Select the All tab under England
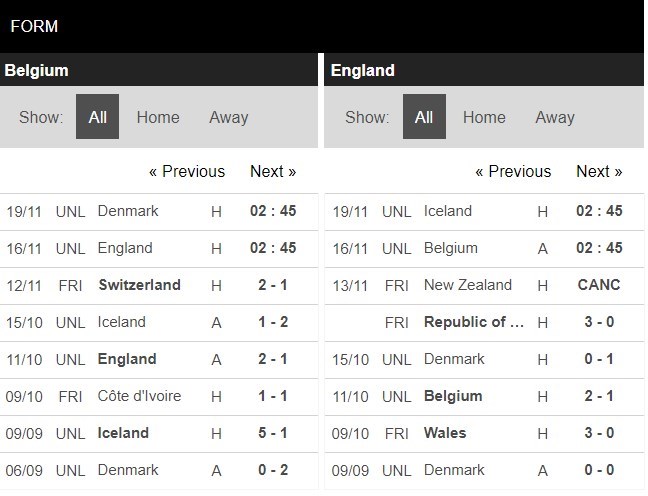648x496 pixels. [423, 117]
